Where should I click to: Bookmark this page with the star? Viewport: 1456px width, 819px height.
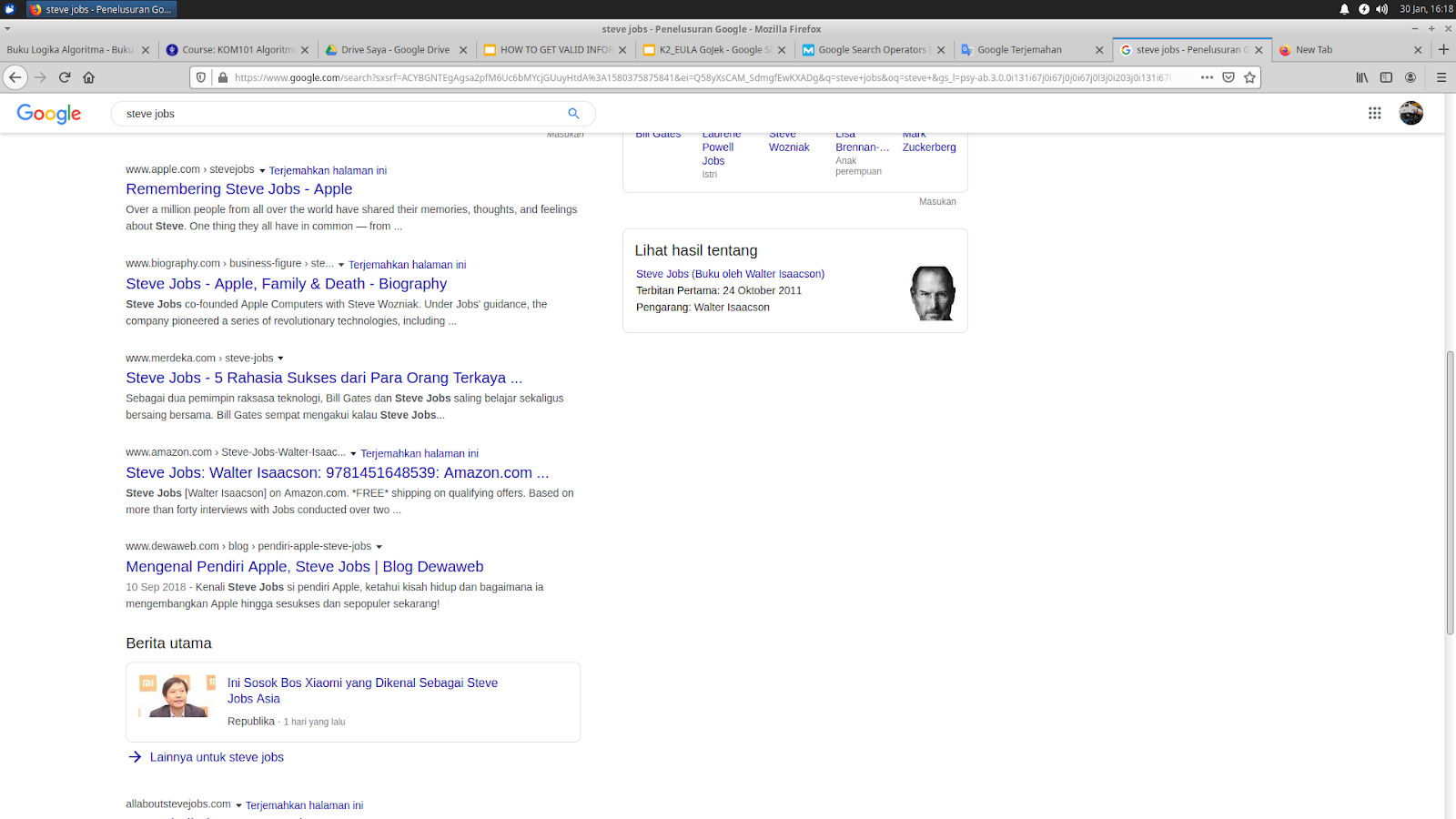pyautogui.click(x=1250, y=77)
